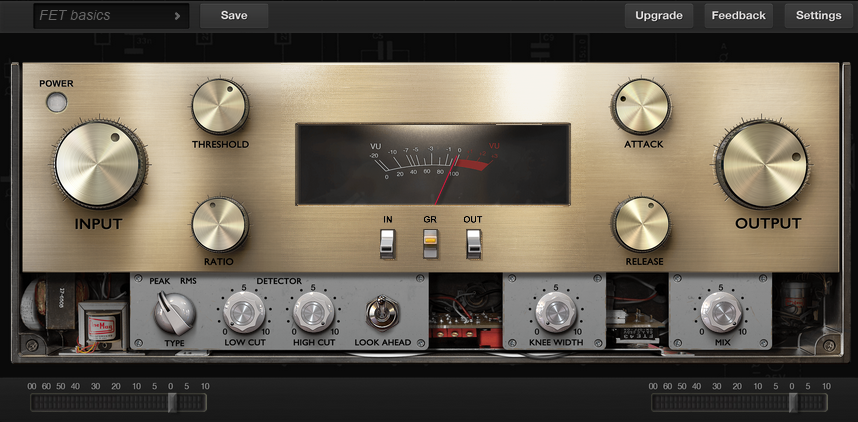This screenshot has width=858, height=422.
Task: Click the RELEASE knob
Action: 641,224
